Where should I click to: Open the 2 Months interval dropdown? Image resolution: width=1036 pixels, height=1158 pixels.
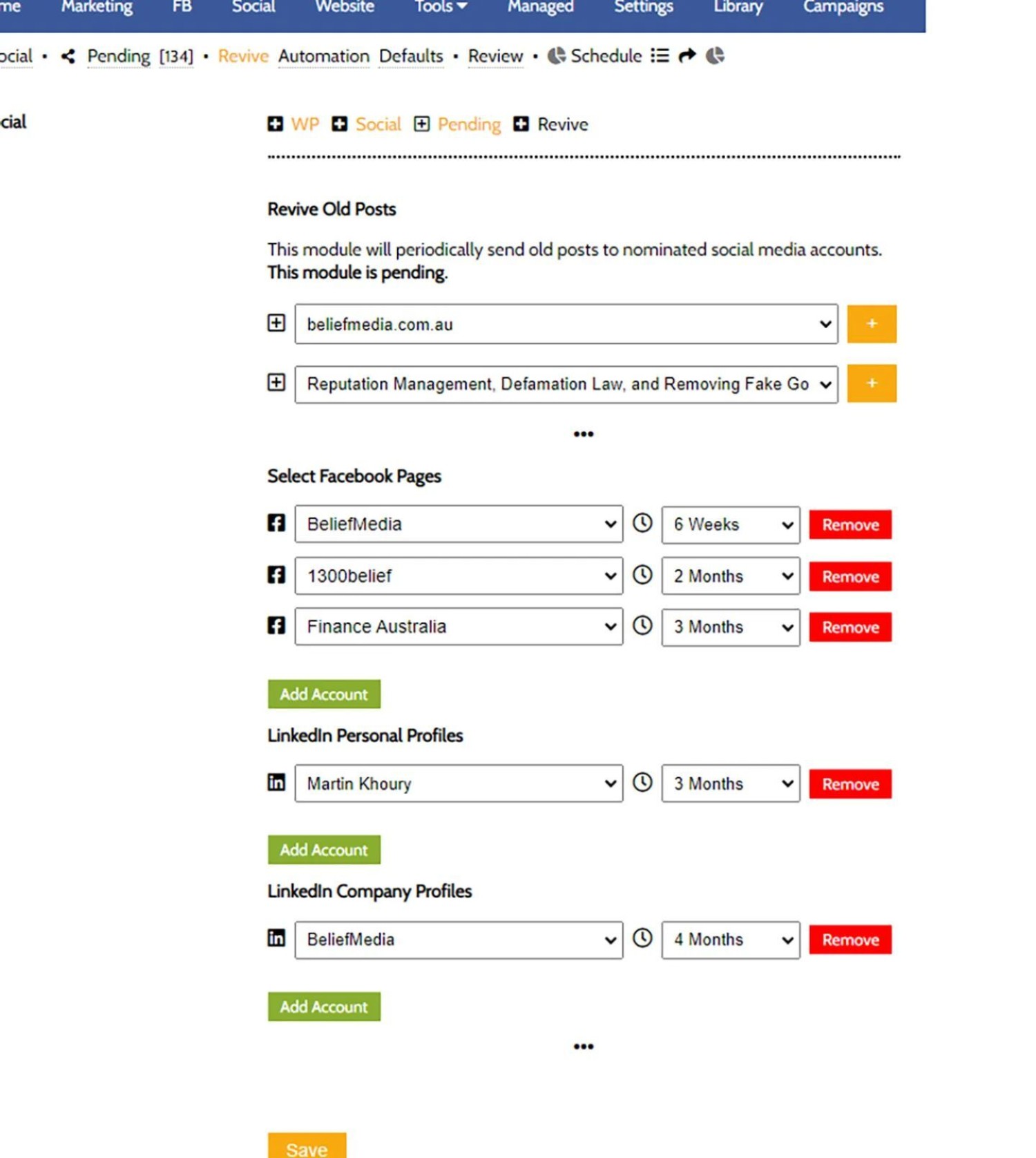tap(730, 576)
